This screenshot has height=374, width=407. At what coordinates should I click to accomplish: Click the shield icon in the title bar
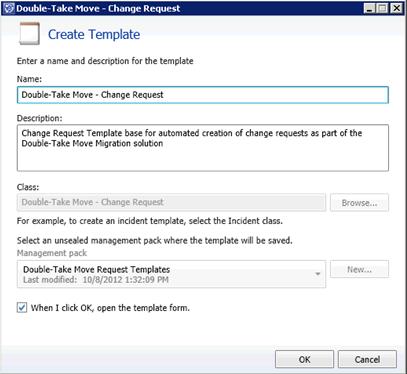tap(9, 8)
